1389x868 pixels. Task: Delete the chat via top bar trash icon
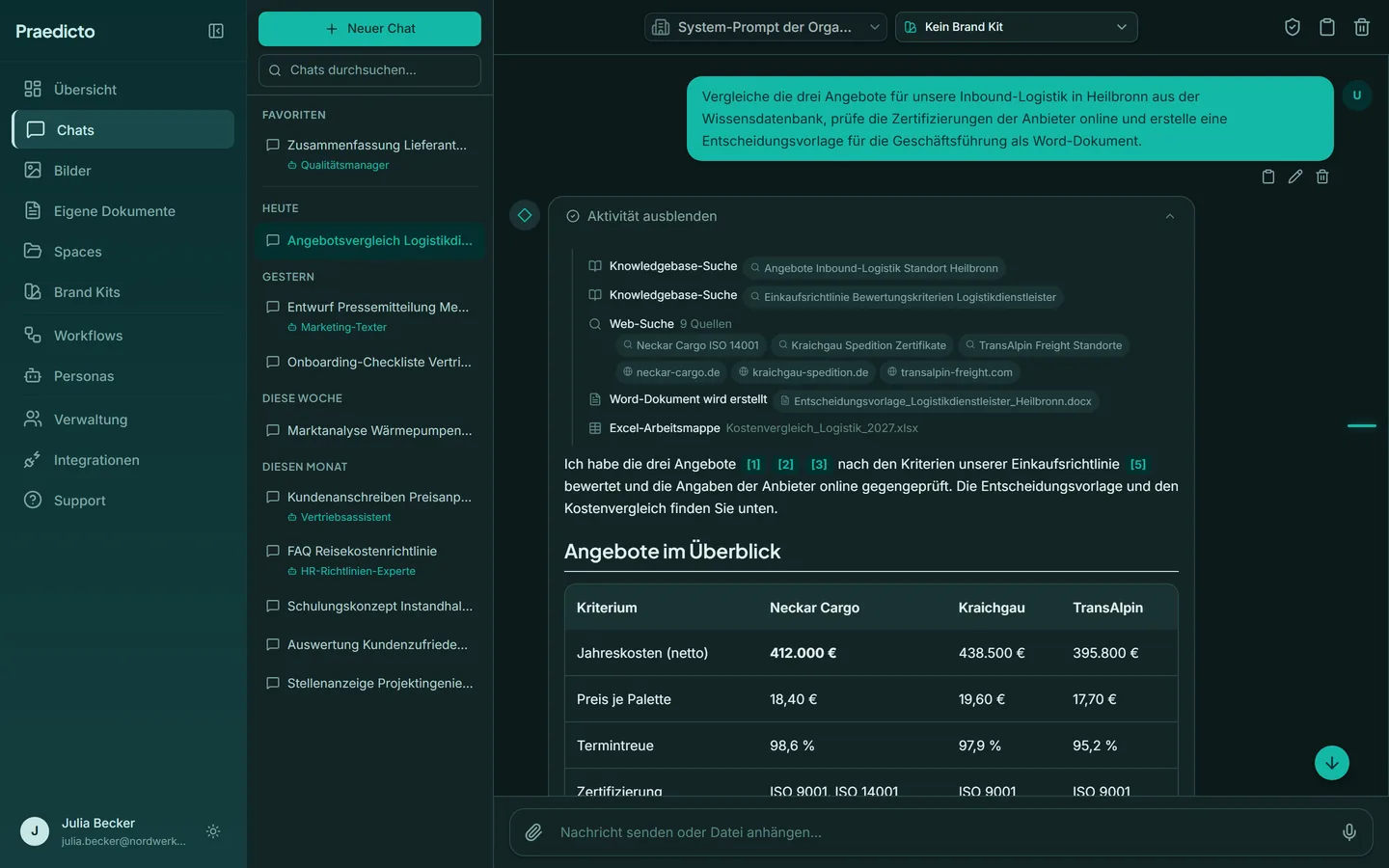1362,27
